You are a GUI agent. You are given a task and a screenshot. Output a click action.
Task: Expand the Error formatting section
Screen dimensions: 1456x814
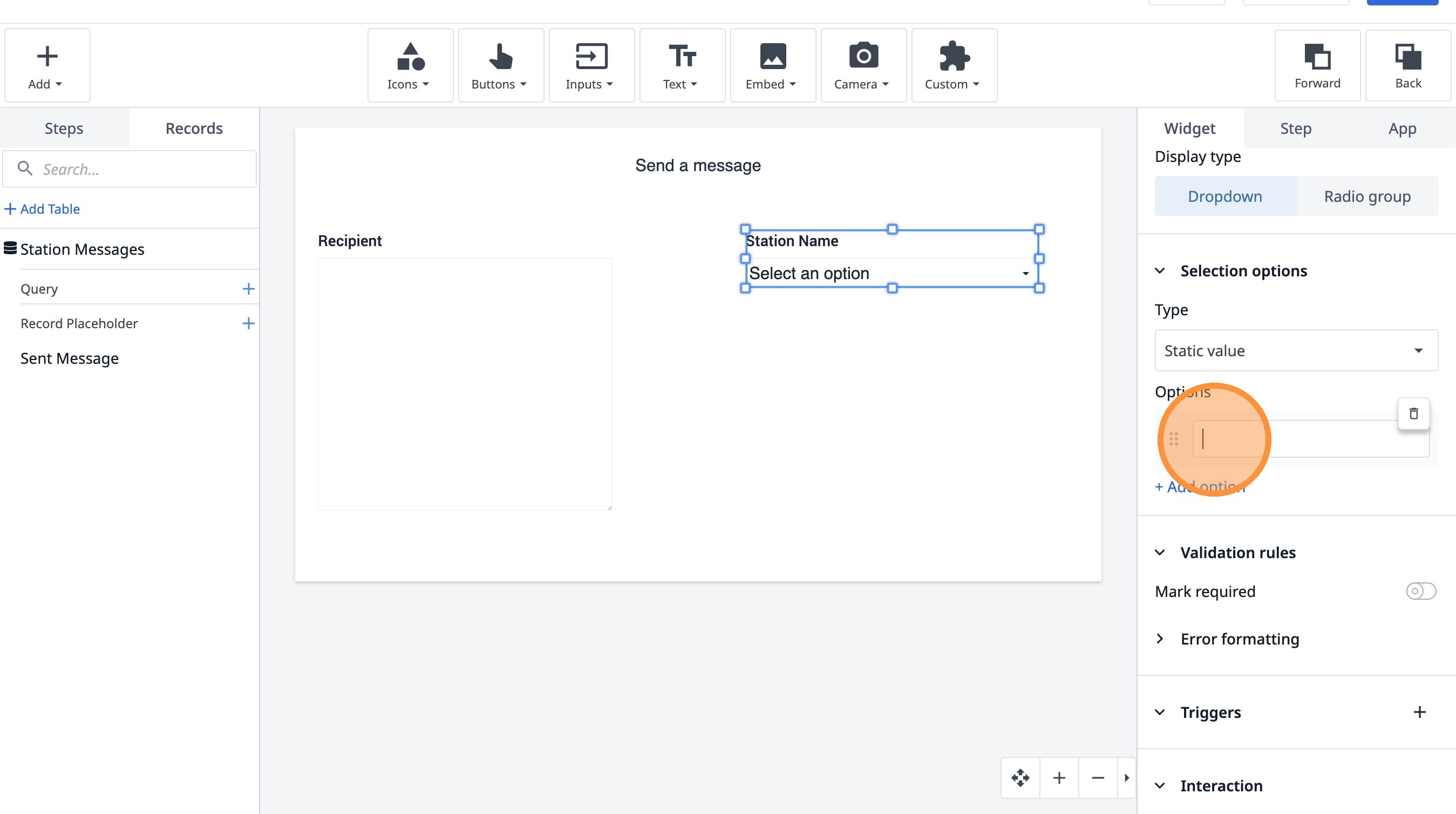(x=1239, y=639)
